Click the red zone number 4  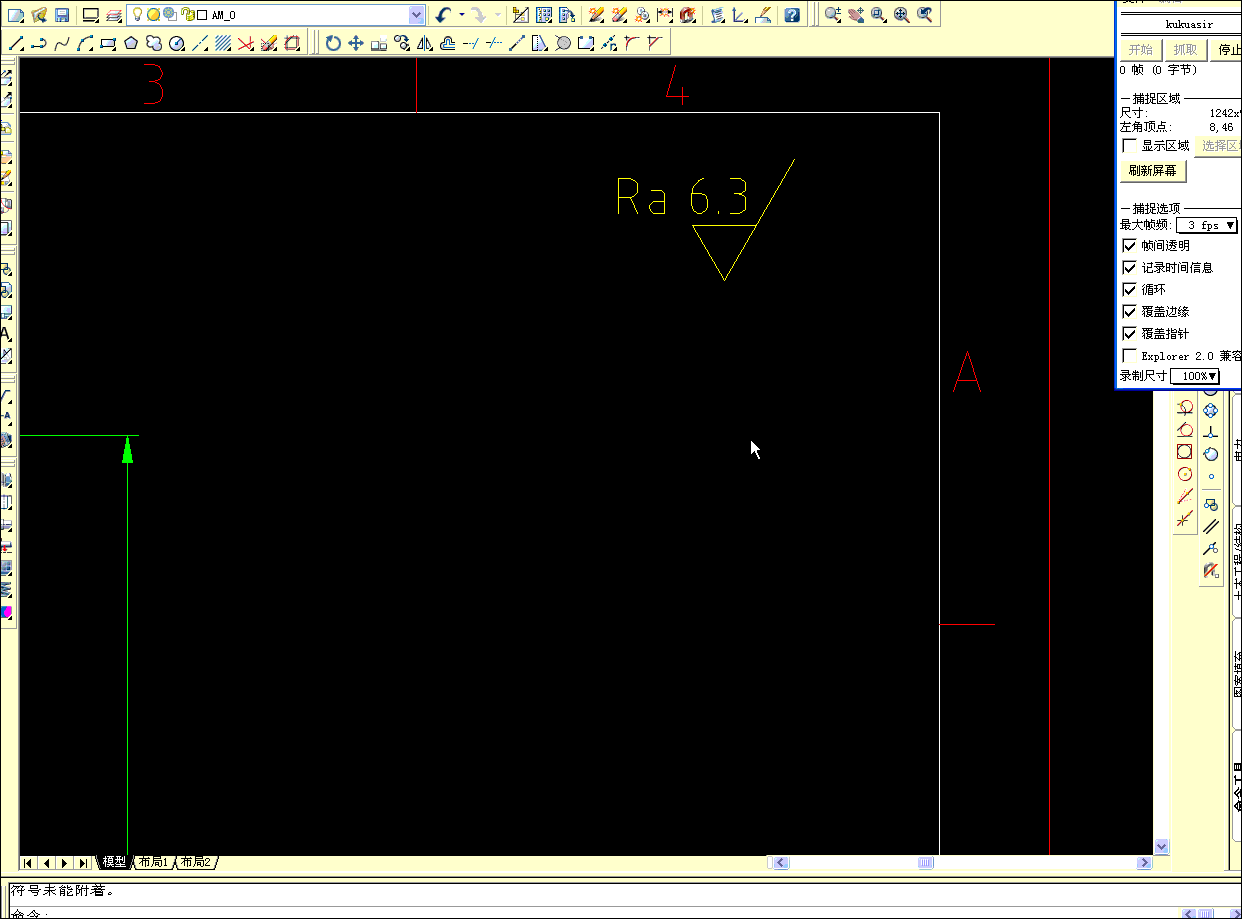677,86
